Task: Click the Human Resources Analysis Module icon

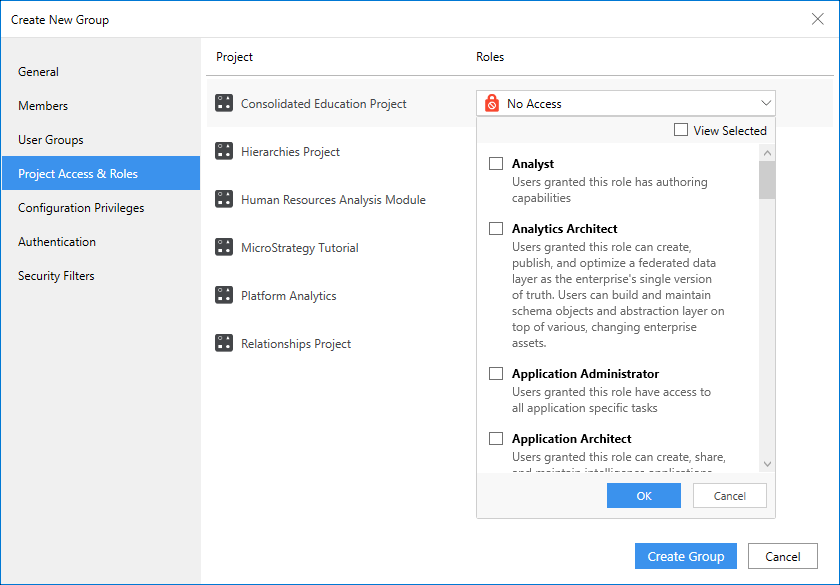Action: tap(224, 199)
